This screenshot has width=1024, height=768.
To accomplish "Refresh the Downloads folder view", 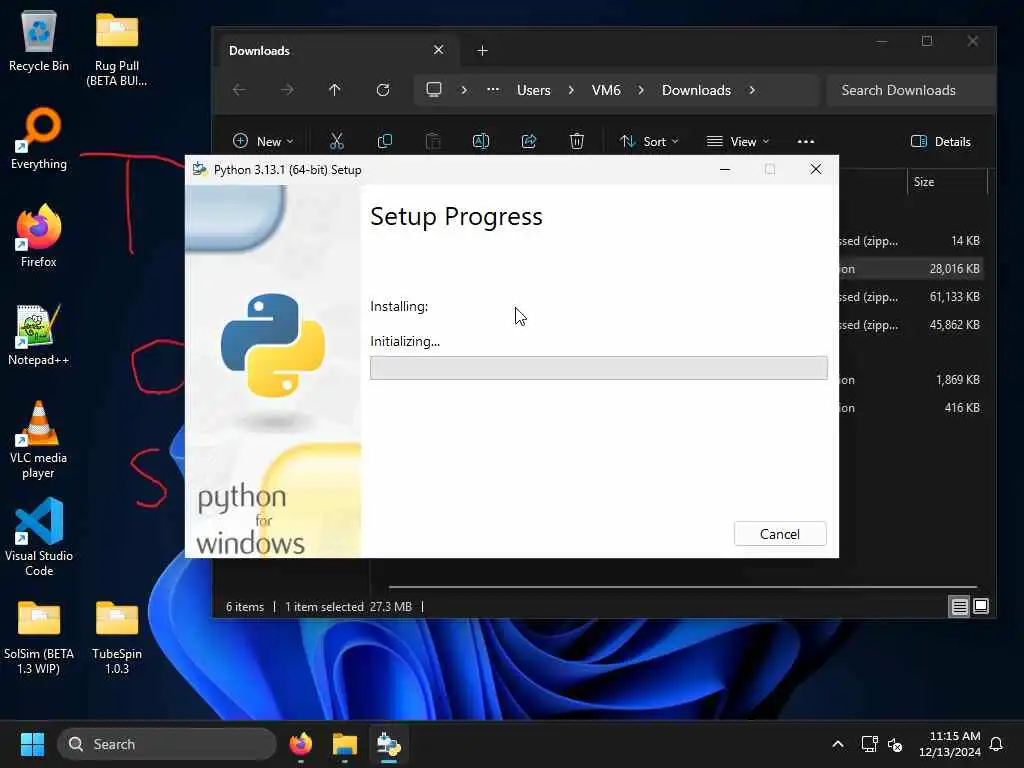I will 383,90.
